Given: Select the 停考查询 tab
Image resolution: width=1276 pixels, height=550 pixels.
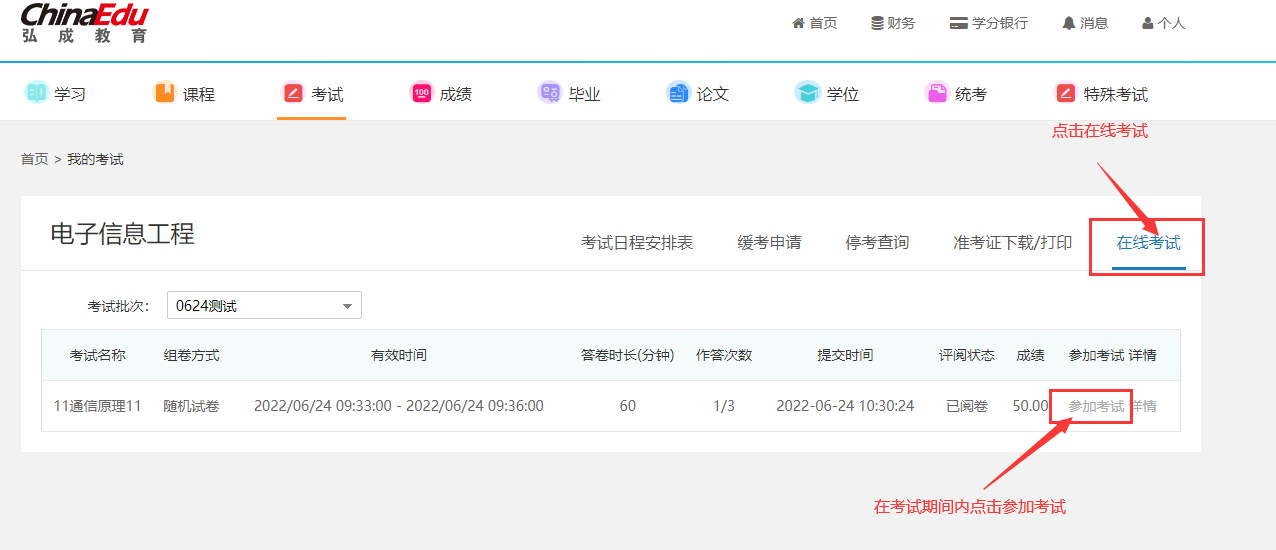Looking at the screenshot, I should [x=877, y=243].
